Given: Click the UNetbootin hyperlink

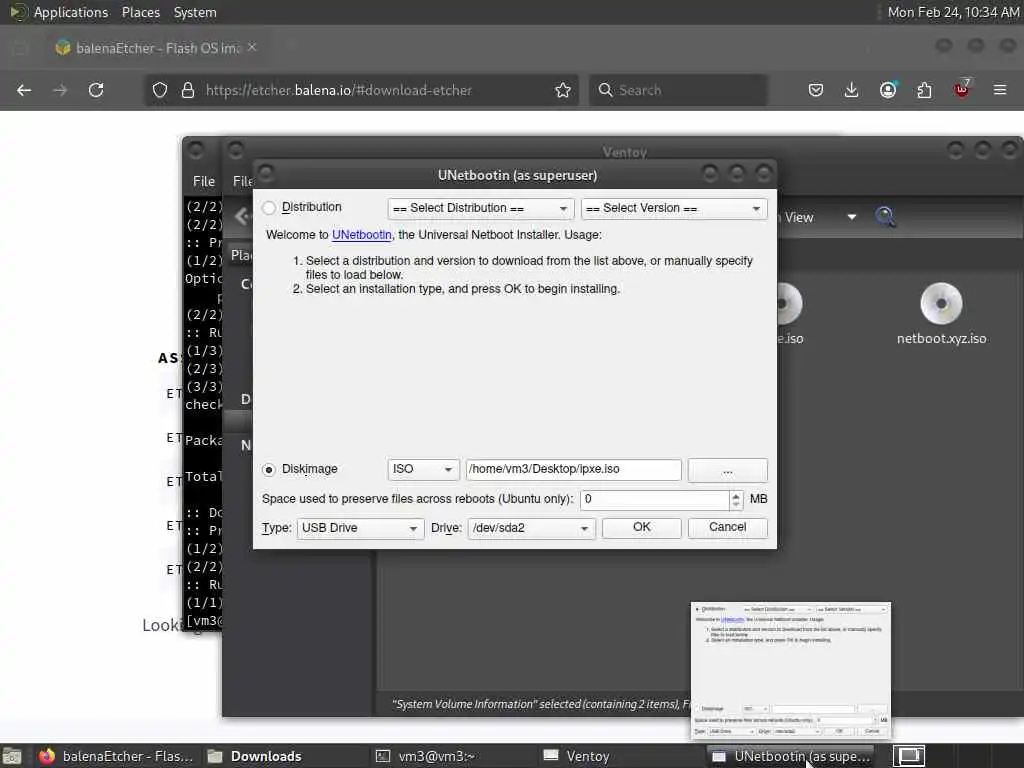Looking at the screenshot, I should (362, 234).
